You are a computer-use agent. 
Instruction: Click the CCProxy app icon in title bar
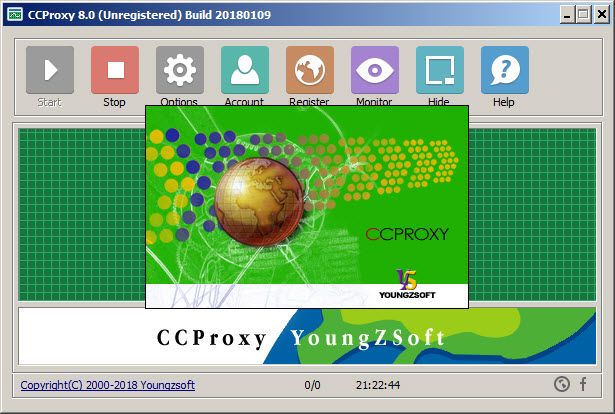[x=15, y=15]
